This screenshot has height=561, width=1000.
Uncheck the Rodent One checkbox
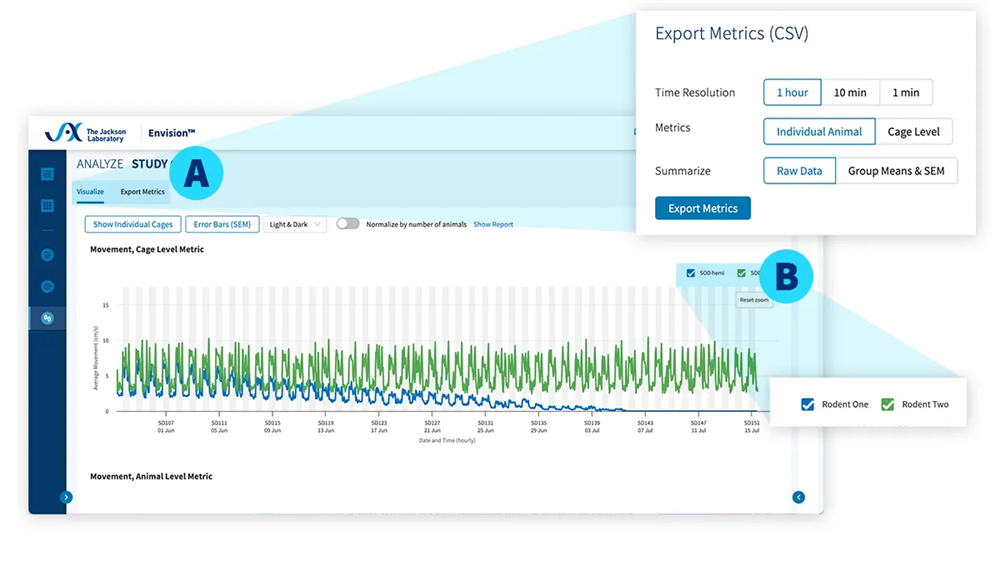pos(808,405)
